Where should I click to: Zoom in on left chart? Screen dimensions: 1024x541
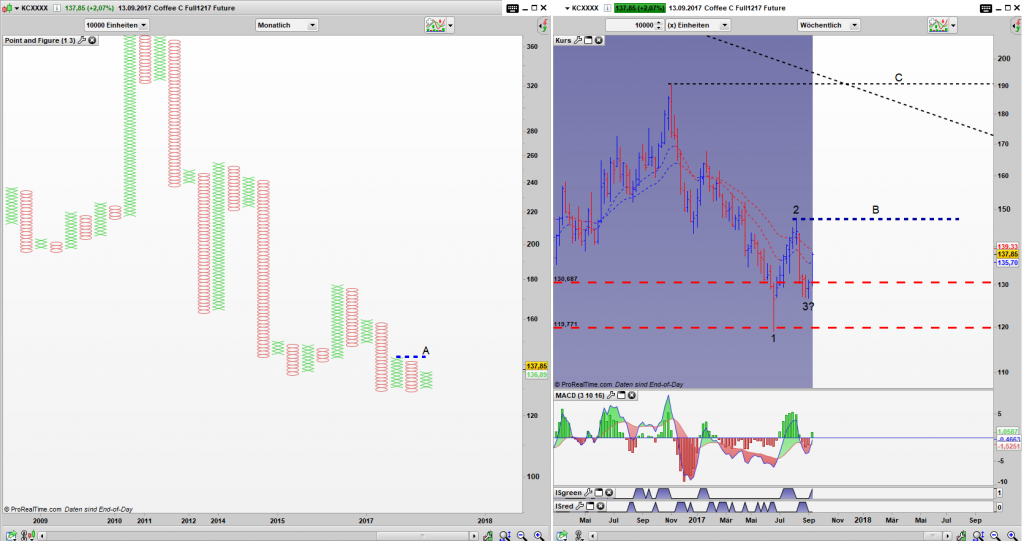point(539,536)
